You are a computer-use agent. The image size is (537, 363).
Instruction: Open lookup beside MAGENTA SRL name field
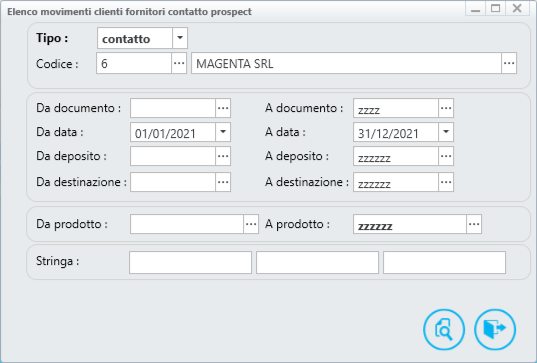(x=509, y=63)
